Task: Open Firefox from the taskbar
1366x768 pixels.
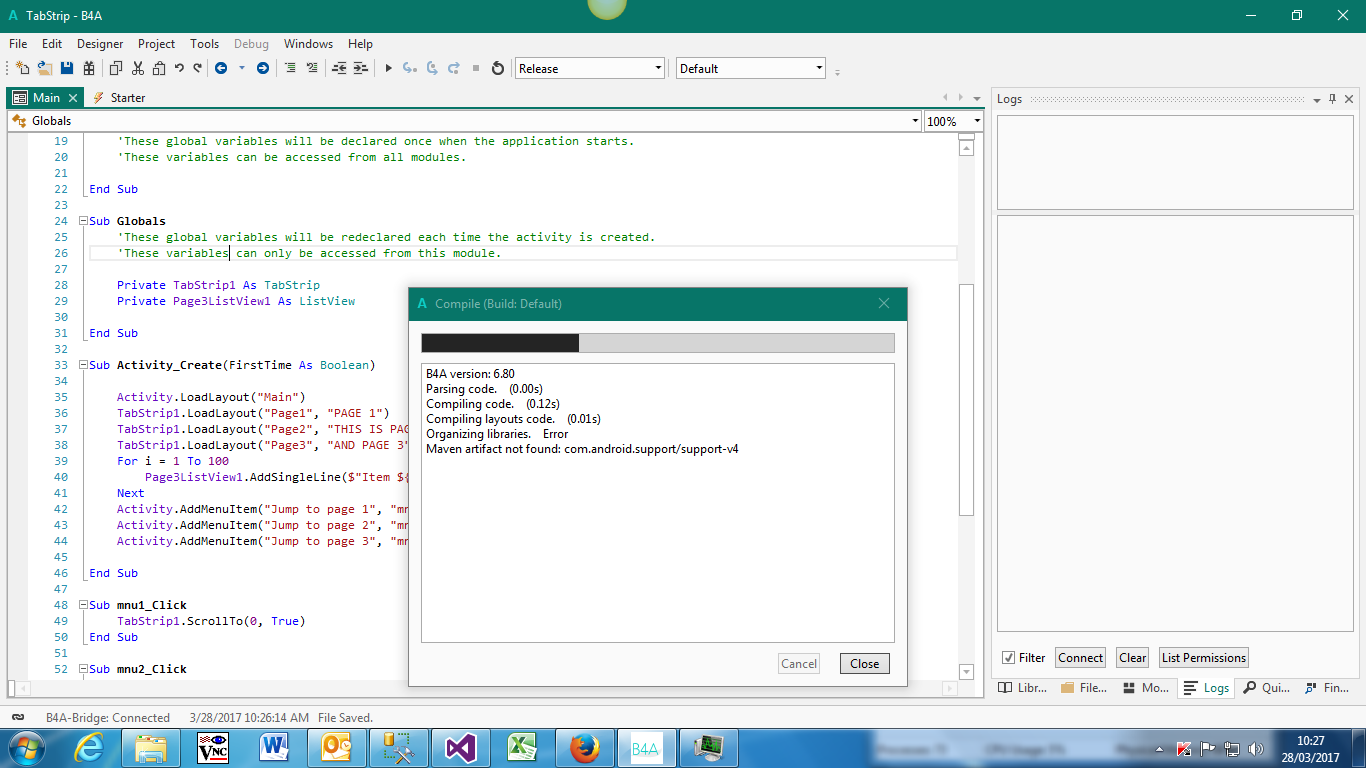Action: tap(583, 747)
